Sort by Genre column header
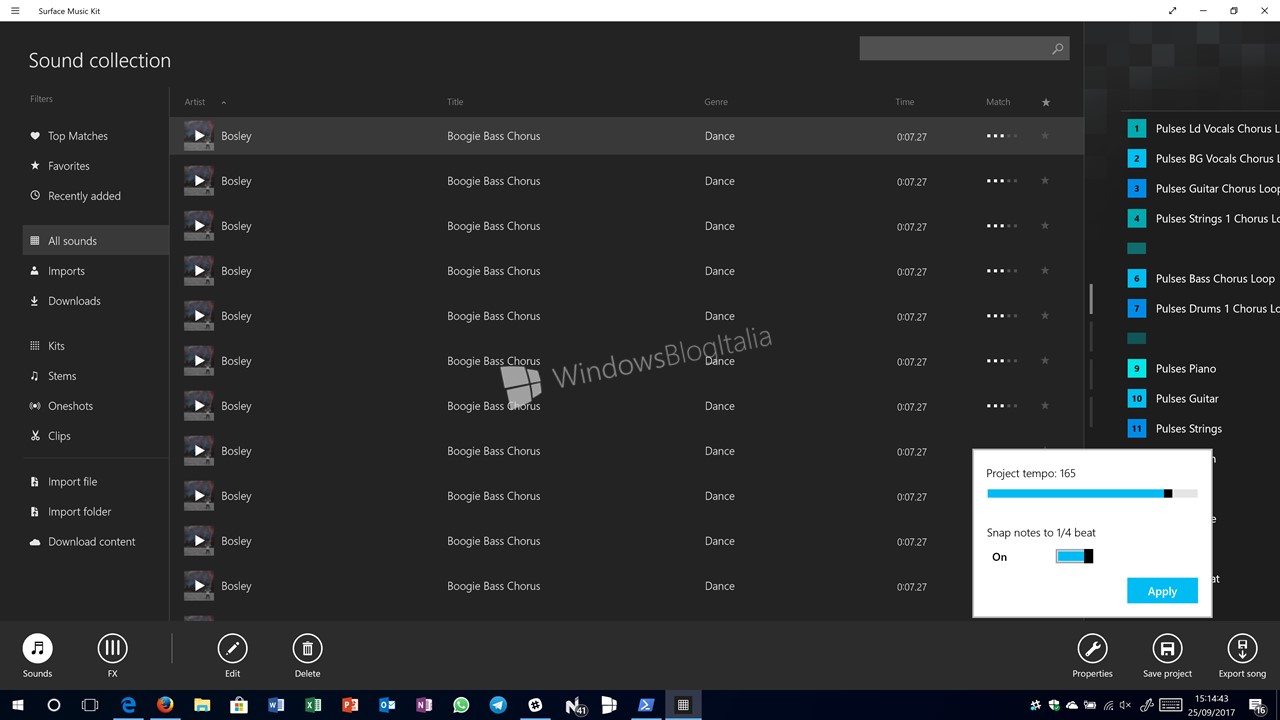Image resolution: width=1280 pixels, height=720 pixels. point(716,102)
